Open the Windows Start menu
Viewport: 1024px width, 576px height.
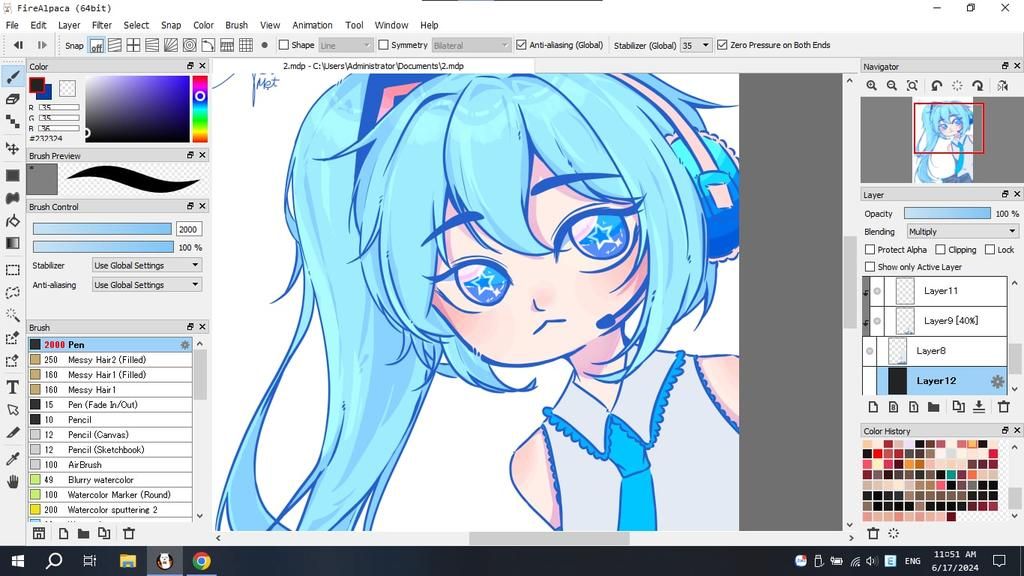[x=18, y=561]
